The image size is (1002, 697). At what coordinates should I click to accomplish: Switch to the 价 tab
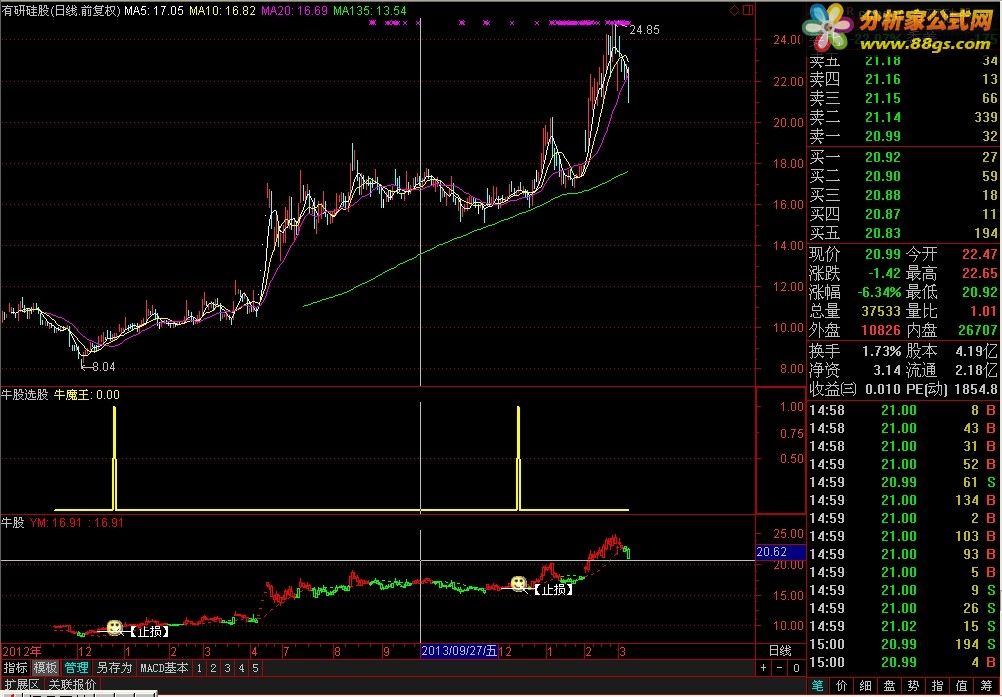coord(842,686)
